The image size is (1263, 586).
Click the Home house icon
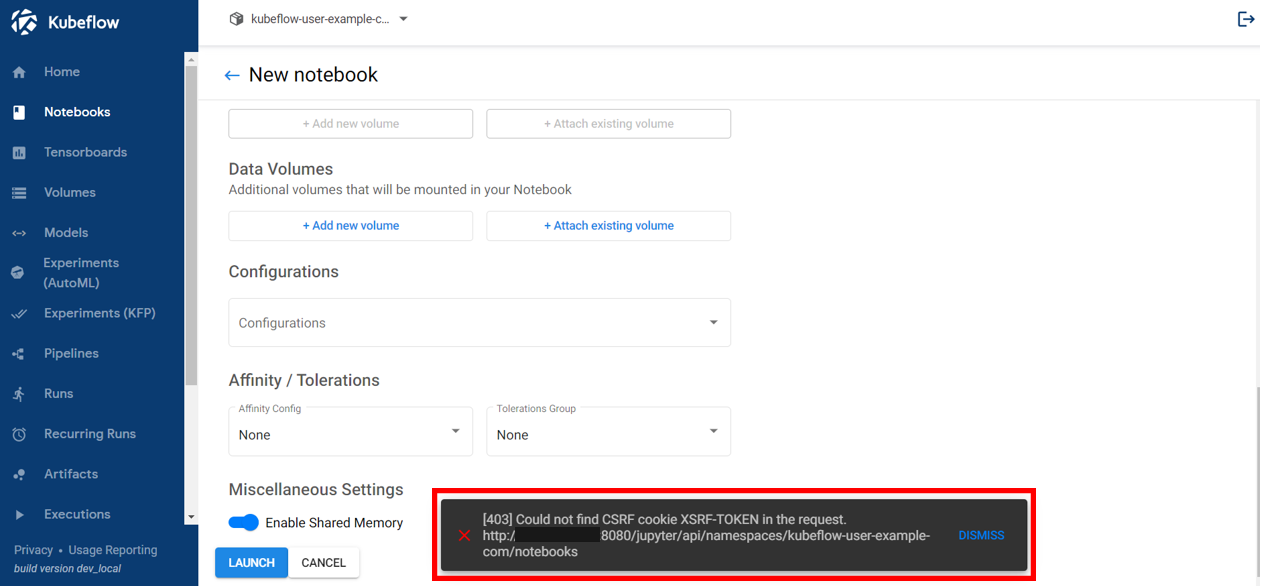click(x=19, y=72)
